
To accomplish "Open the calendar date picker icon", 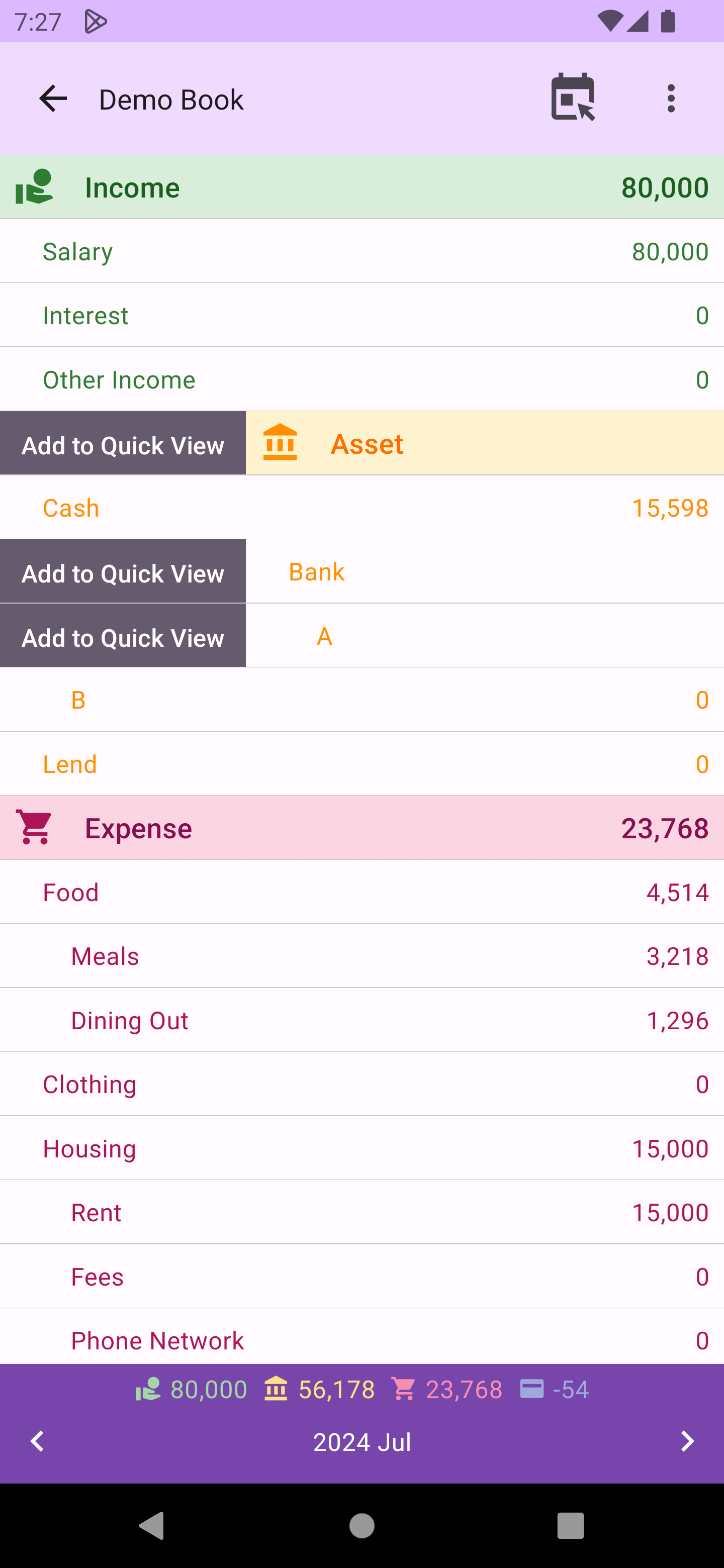I will pos(572,97).
